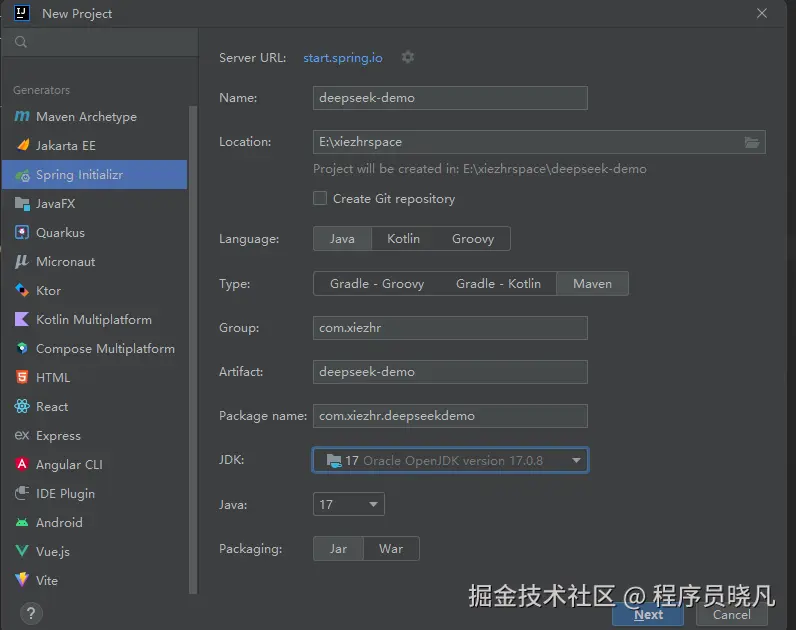Open the Java version dropdown
Screen dimensions: 796x630
click(349, 504)
